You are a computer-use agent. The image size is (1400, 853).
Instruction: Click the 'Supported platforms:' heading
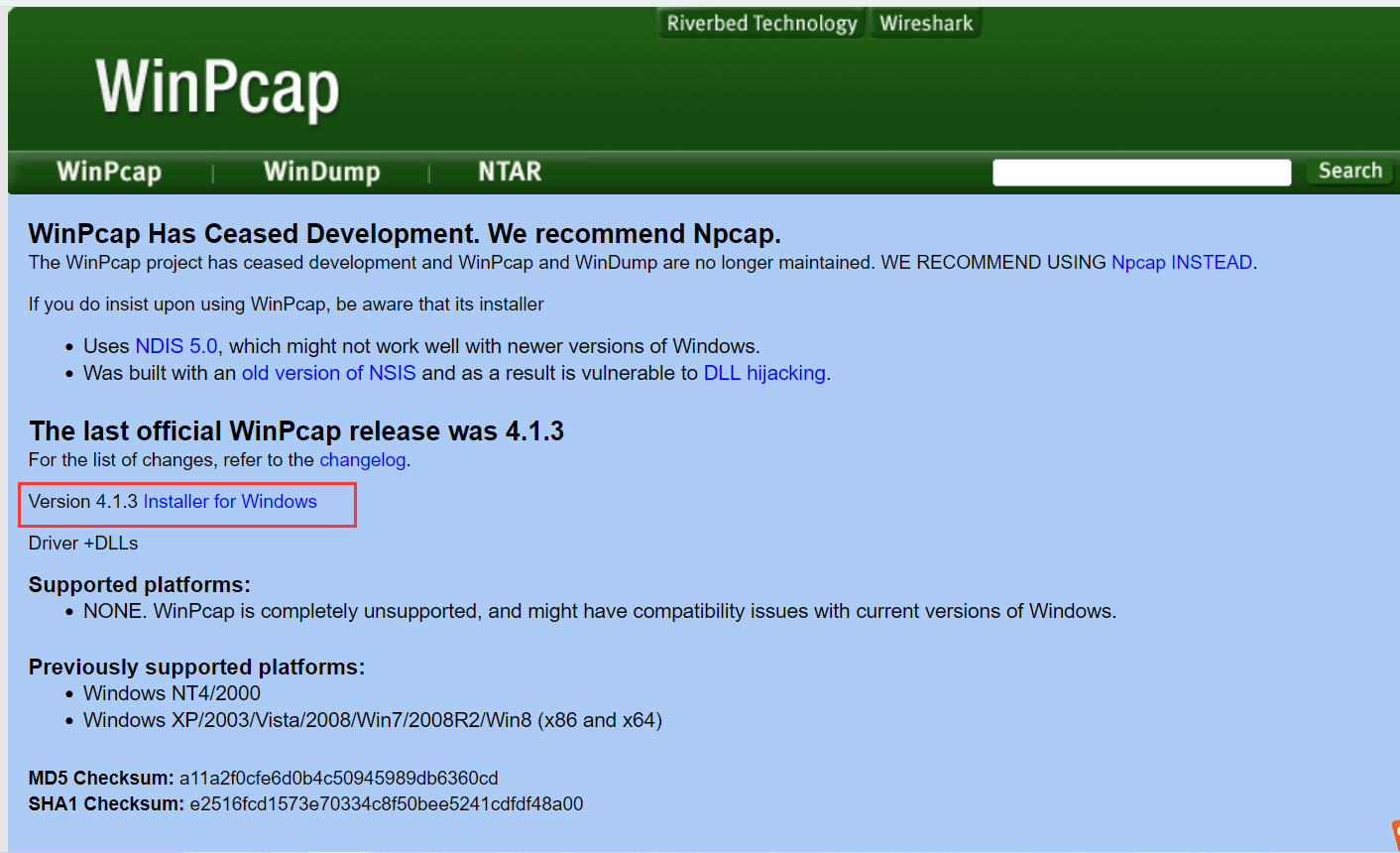[140, 585]
